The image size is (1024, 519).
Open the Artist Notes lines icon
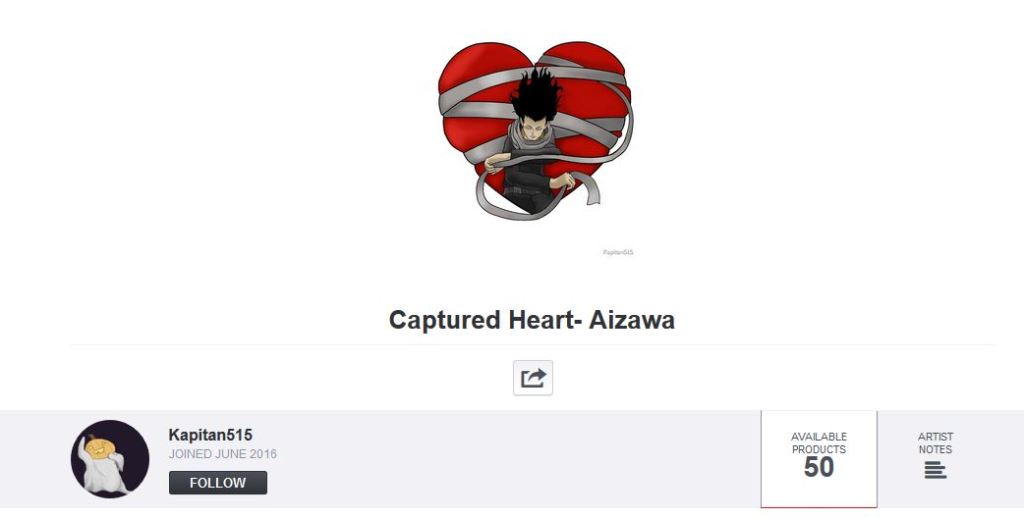coord(935,470)
